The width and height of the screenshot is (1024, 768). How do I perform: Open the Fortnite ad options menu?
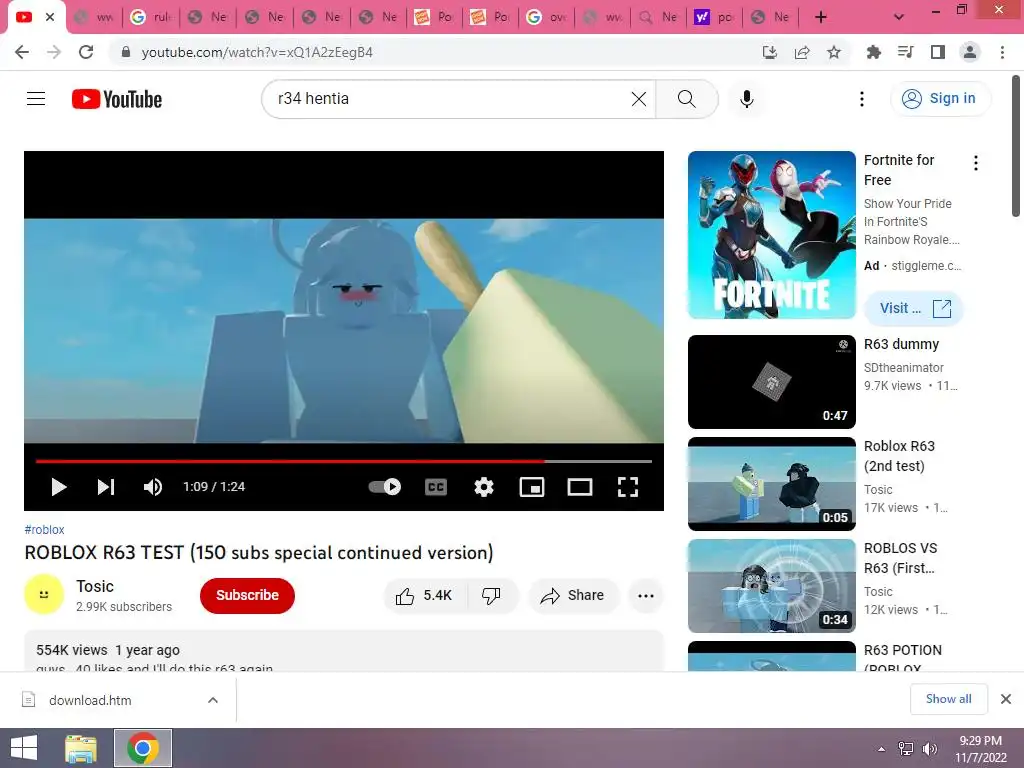976,163
